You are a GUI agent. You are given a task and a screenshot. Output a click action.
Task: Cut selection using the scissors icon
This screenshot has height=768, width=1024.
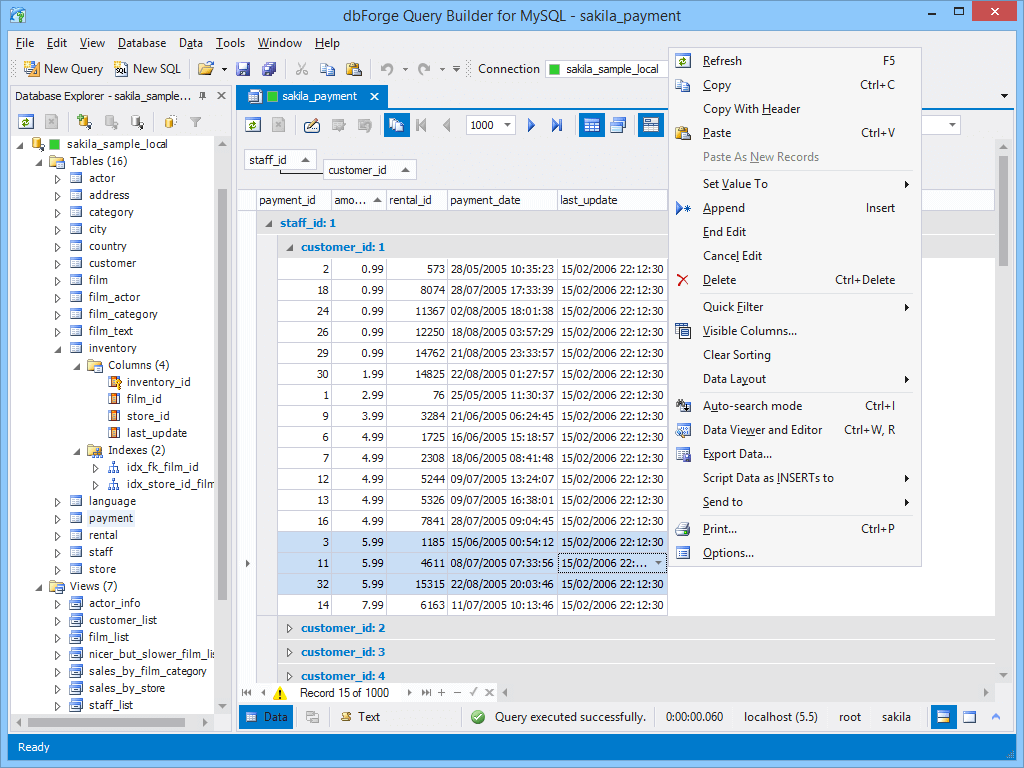pyautogui.click(x=302, y=69)
